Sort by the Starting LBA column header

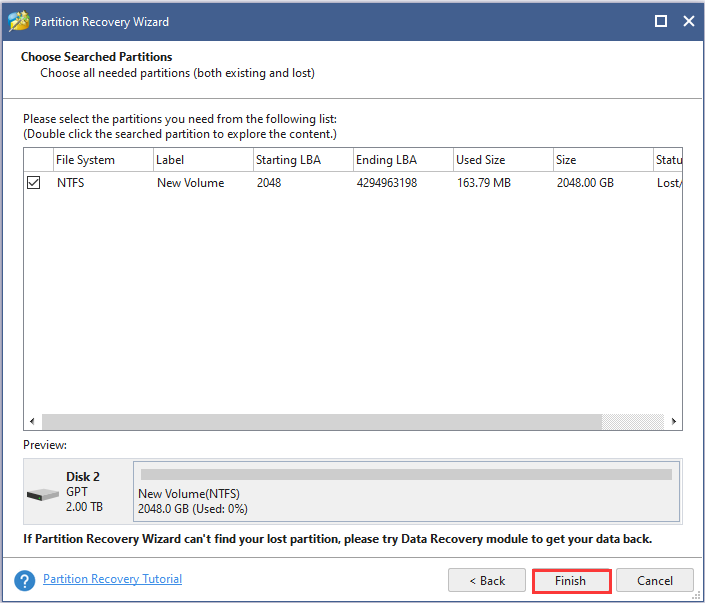click(303, 160)
